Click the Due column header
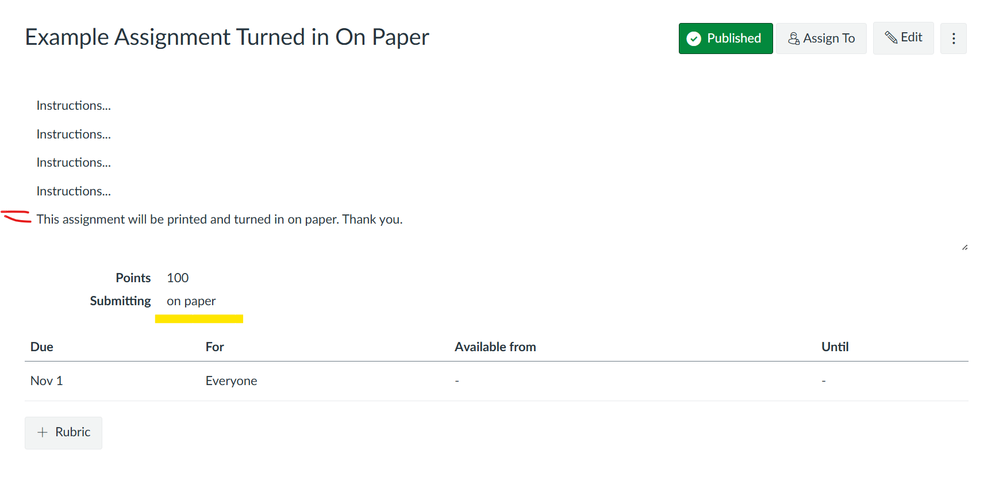 point(42,347)
